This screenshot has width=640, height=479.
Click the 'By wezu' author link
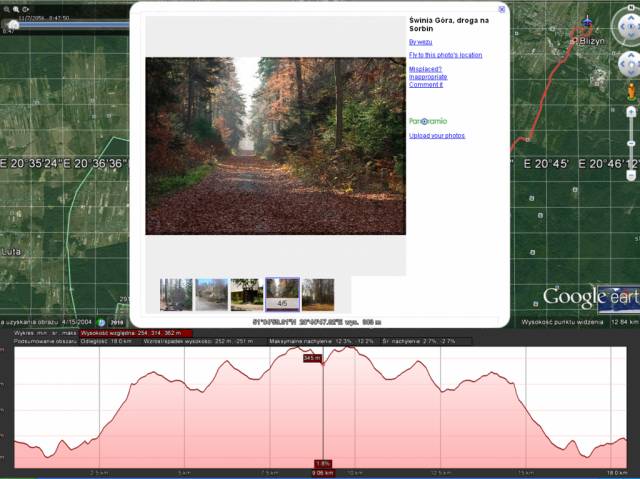(x=420, y=42)
